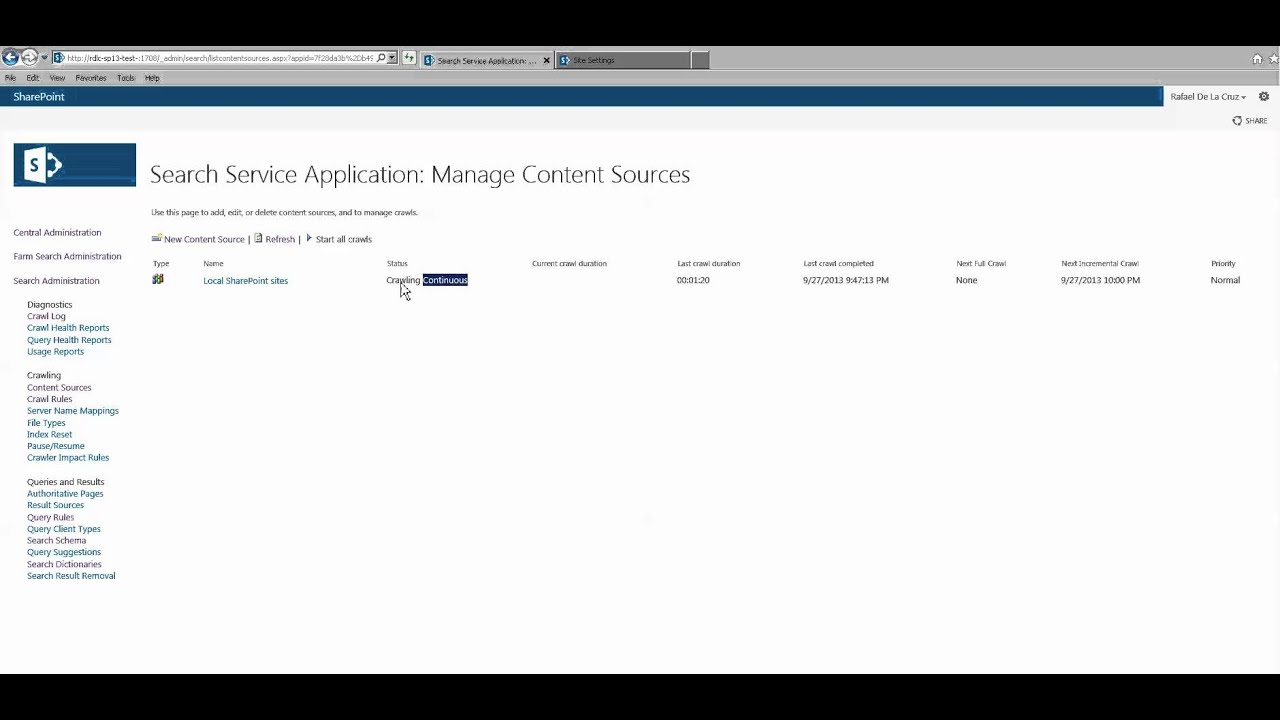Open the recent pages dropdown beside Forward

point(44,59)
